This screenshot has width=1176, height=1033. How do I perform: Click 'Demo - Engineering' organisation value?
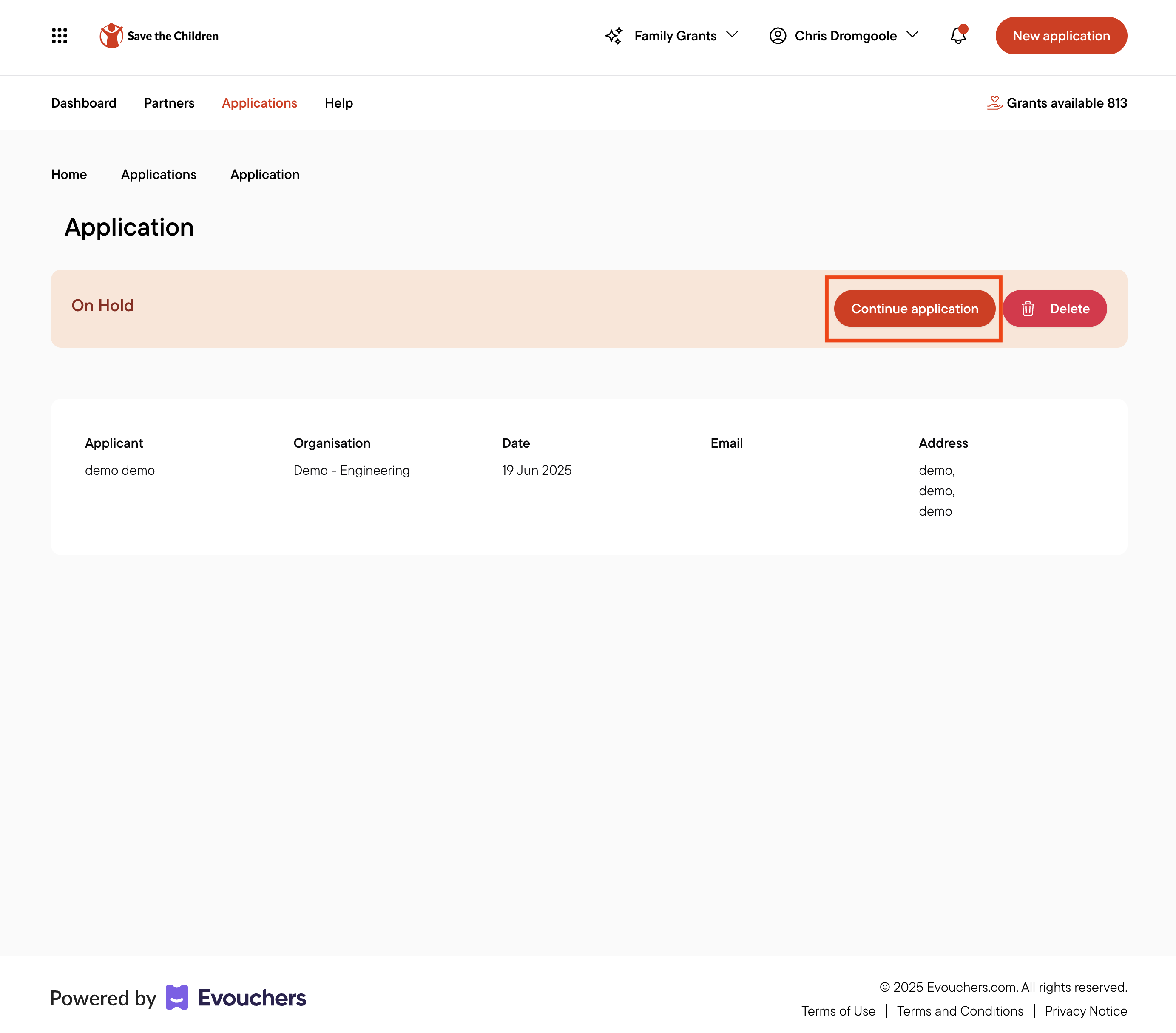click(x=352, y=471)
